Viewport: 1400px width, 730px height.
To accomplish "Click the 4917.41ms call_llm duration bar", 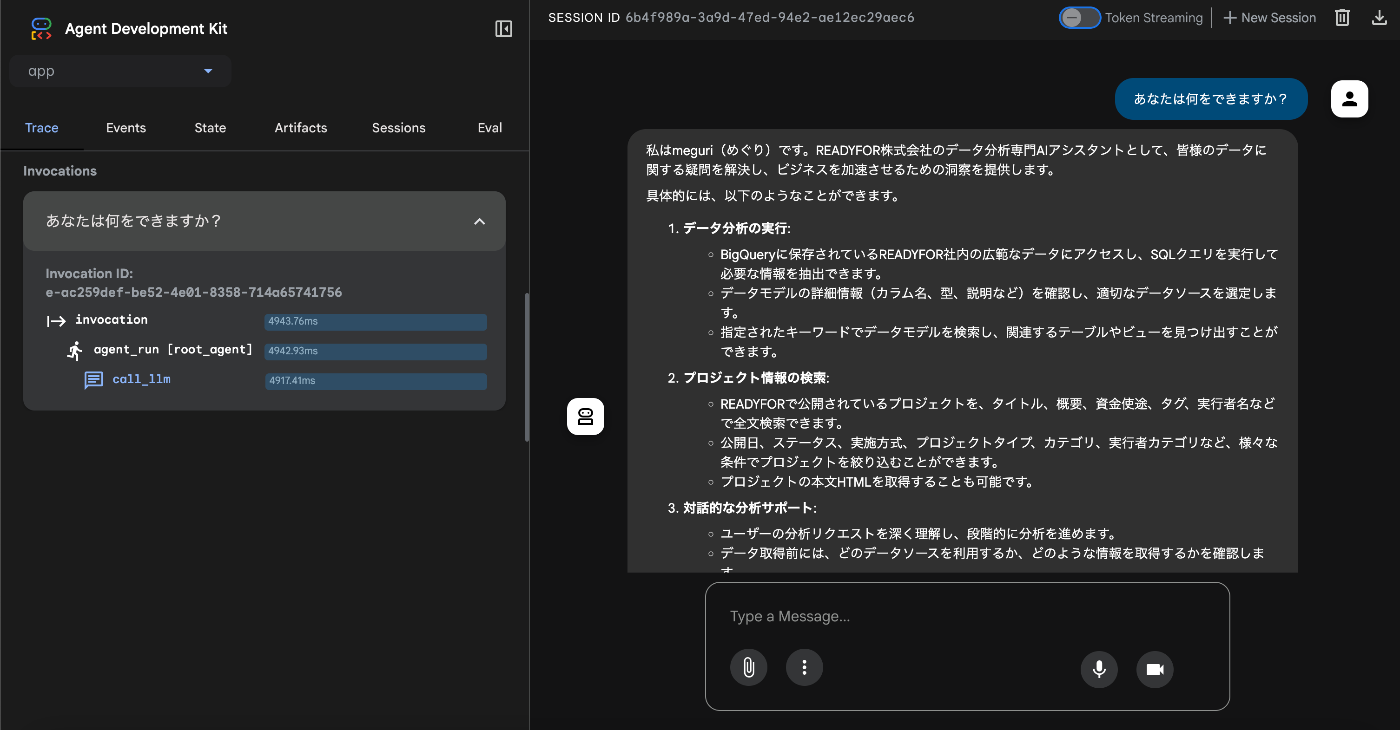I will pos(375,382).
